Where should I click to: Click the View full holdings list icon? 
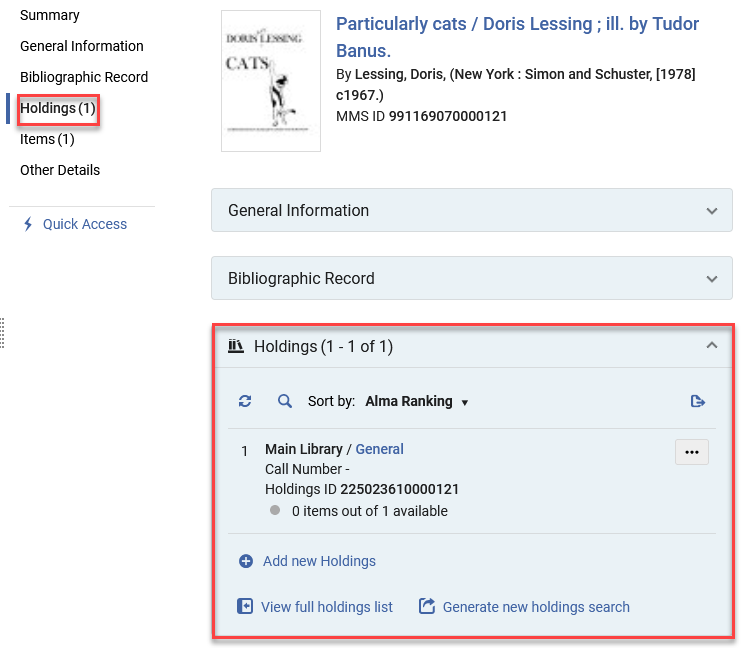245,607
